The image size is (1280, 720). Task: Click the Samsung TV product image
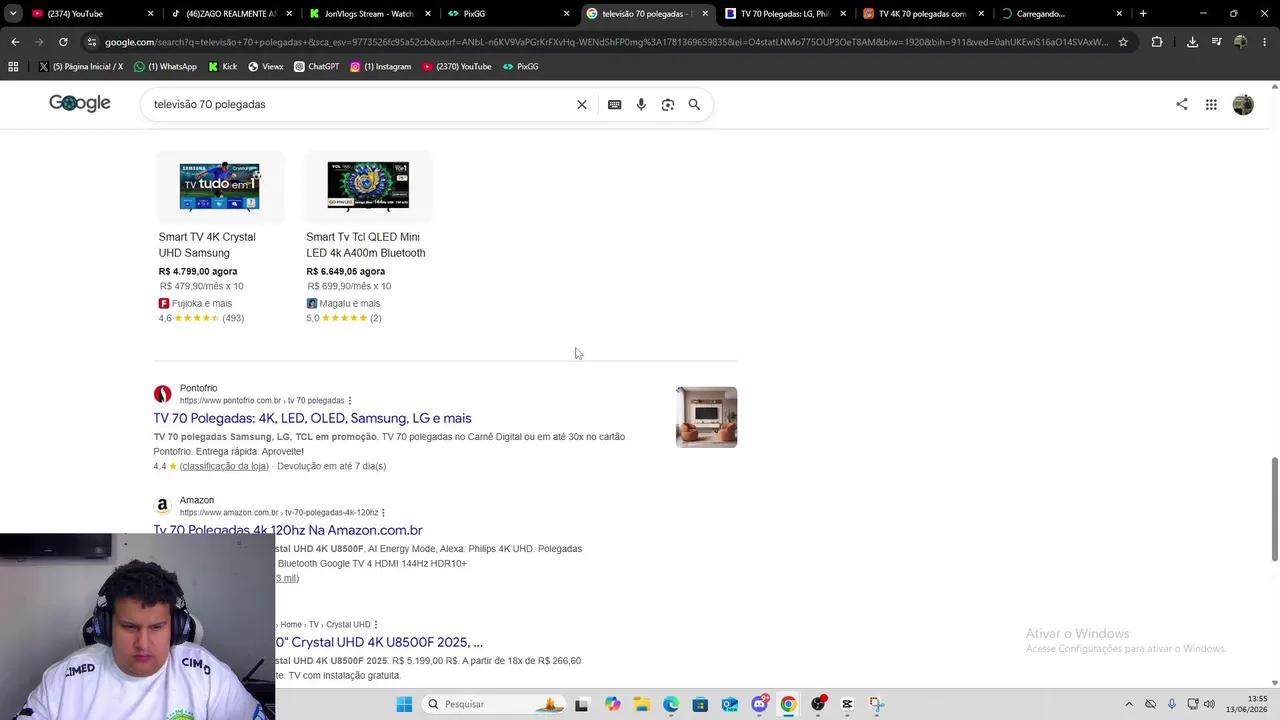(x=220, y=186)
